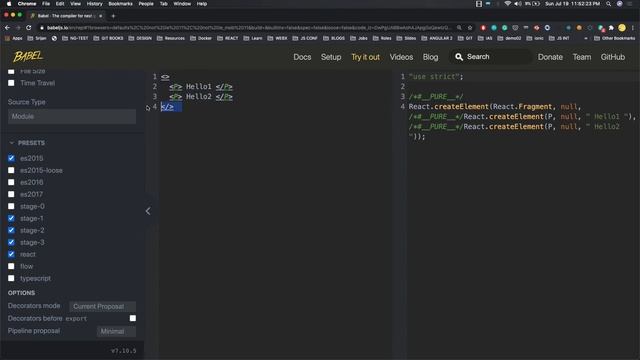Open the DESIGN bookmarks folder
The image size is (640, 360).
click(x=140, y=38)
